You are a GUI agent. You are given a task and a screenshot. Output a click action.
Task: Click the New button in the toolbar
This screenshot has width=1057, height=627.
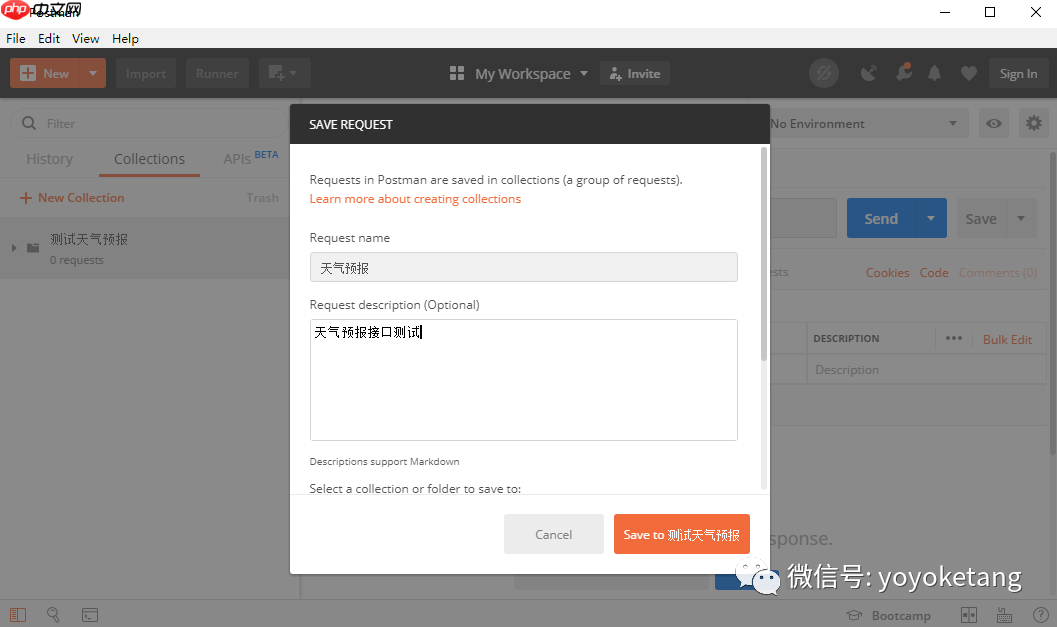[x=45, y=73]
